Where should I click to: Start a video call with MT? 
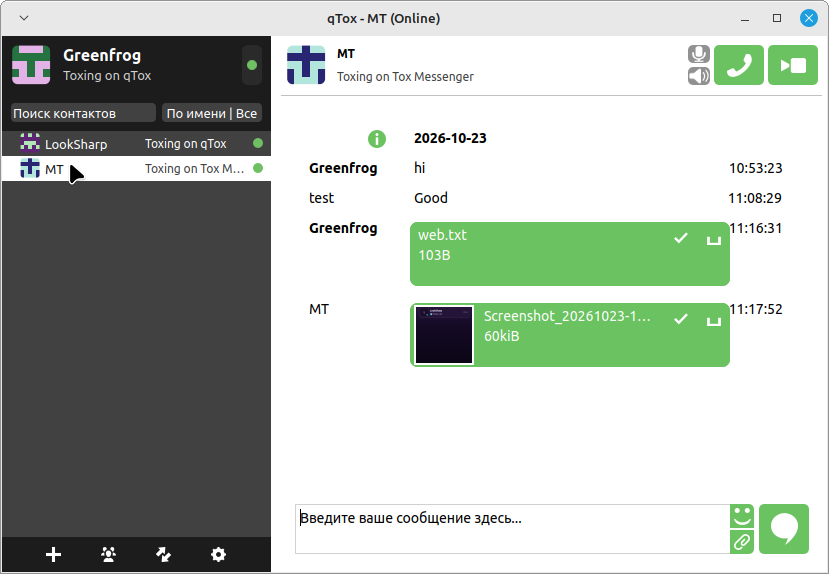click(793, 65)
